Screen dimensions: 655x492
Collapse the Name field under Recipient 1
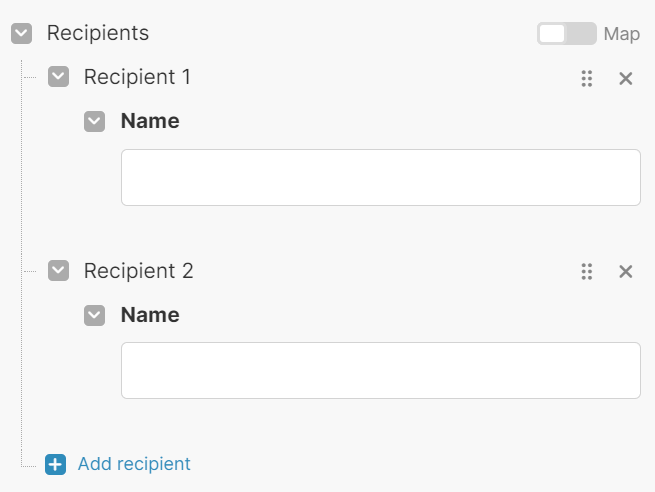coord(95,122)
